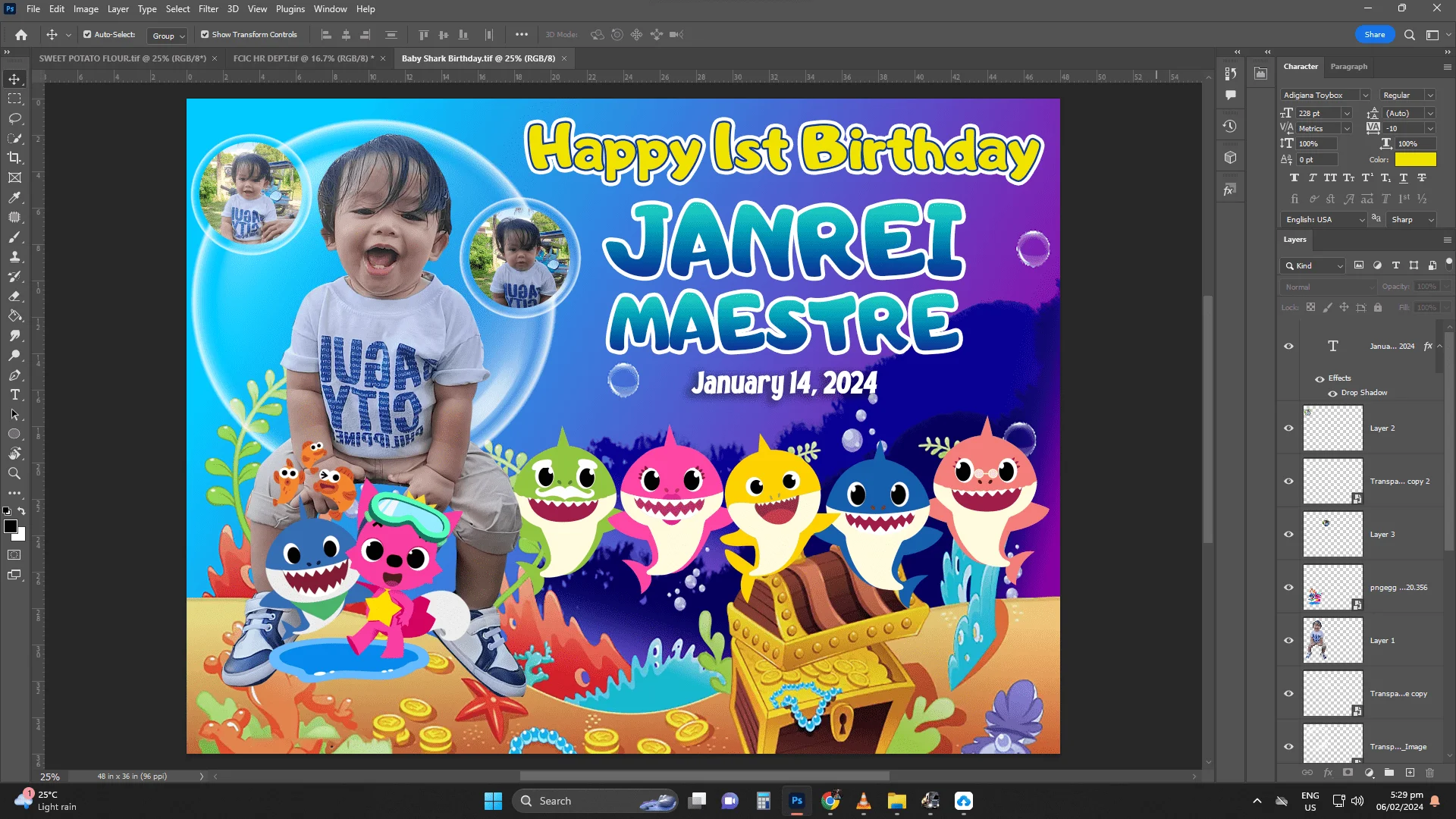Viewport: 1456px width, 819px height.
Task: Open the font size dropdown
Action: tap(1347, 114)
